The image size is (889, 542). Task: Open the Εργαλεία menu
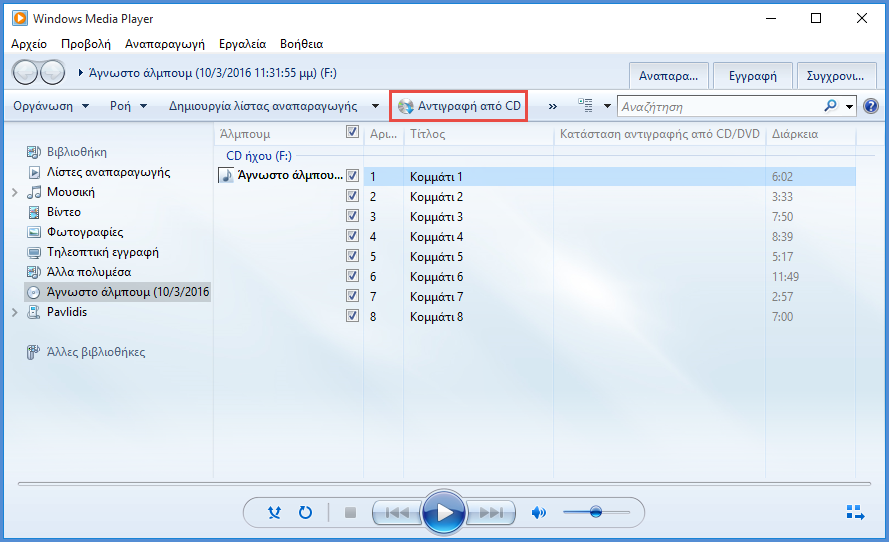[x=242, y=44]
